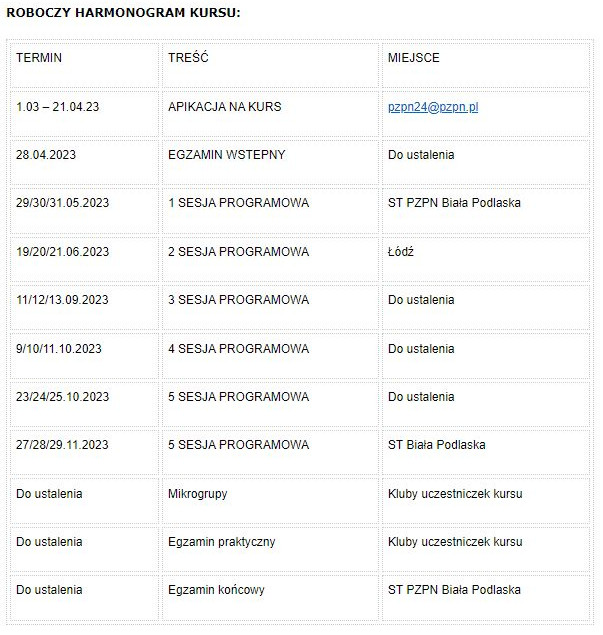Click the ST Biała Podlaska cell for 27/28/29.11.2023
This screenshot has height=635, width=603.
(x=436, y=445)
